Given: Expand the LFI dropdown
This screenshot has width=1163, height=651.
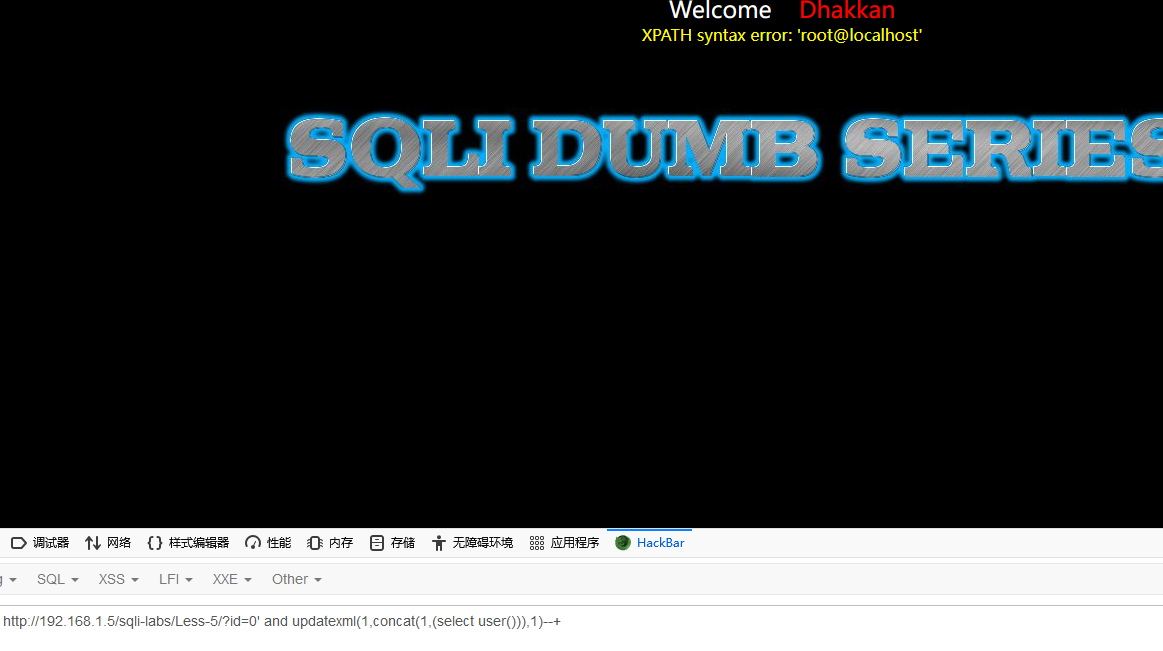Looking at the screenshot, I should [x=175, y=579].
